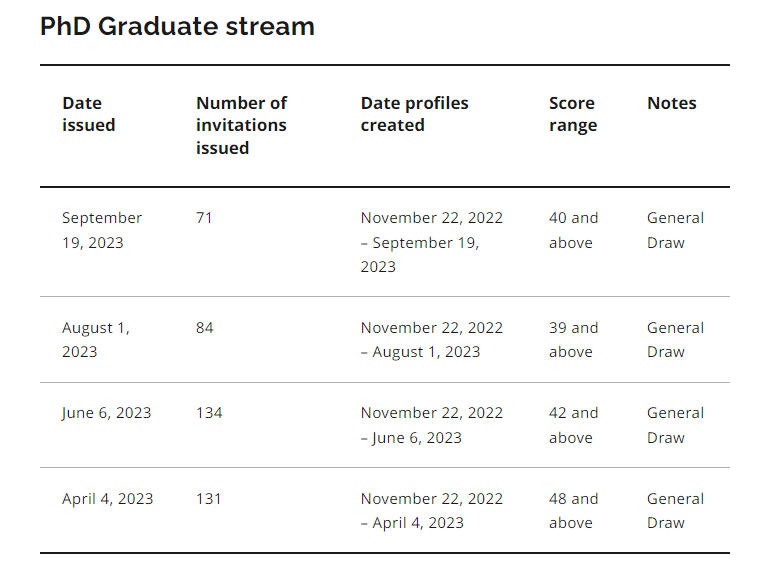776x569 pixels.
Task: Click the Notes column header
Action: (x=672, y=103)
